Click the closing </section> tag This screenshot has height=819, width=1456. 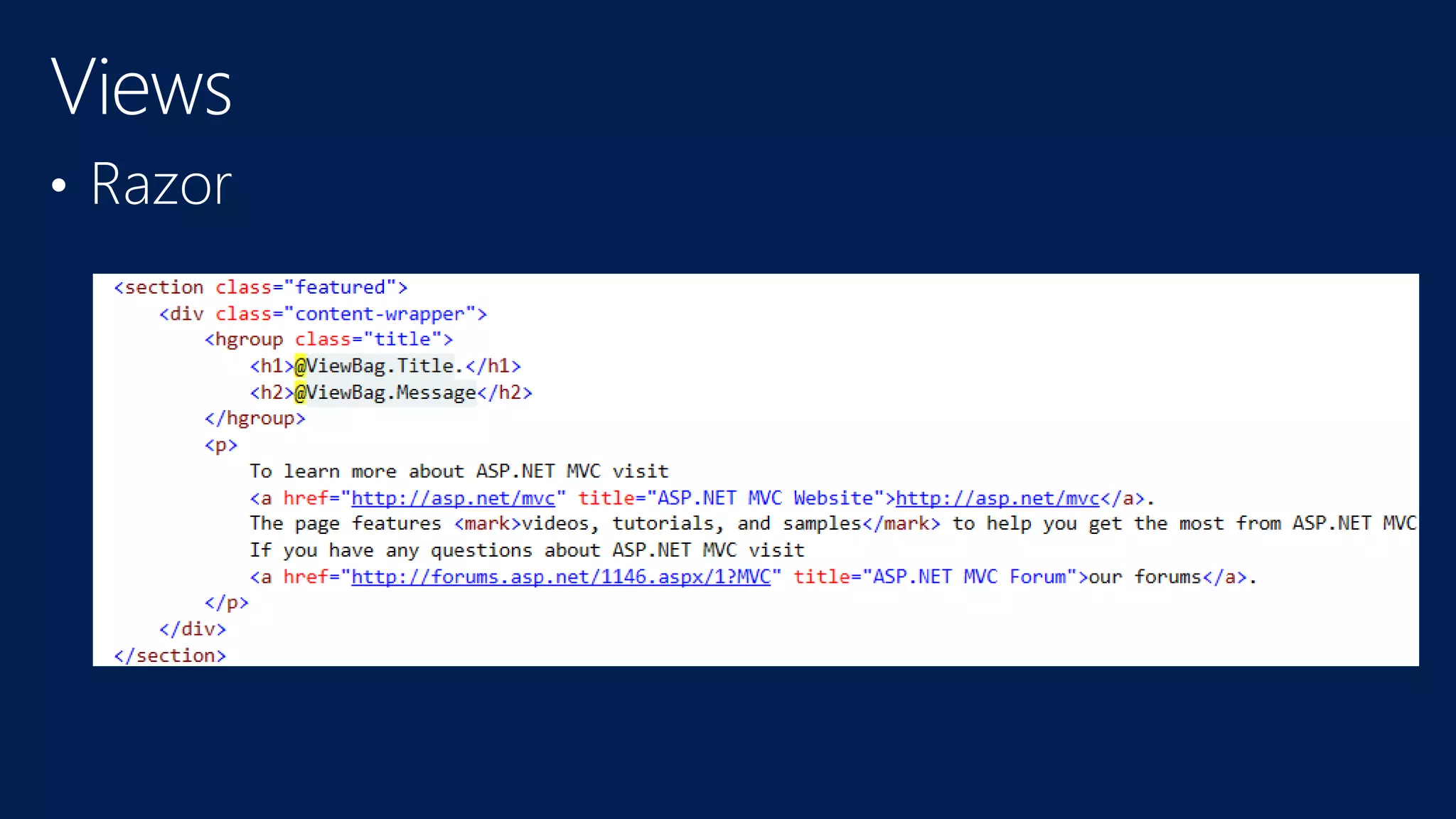(170, 655)
